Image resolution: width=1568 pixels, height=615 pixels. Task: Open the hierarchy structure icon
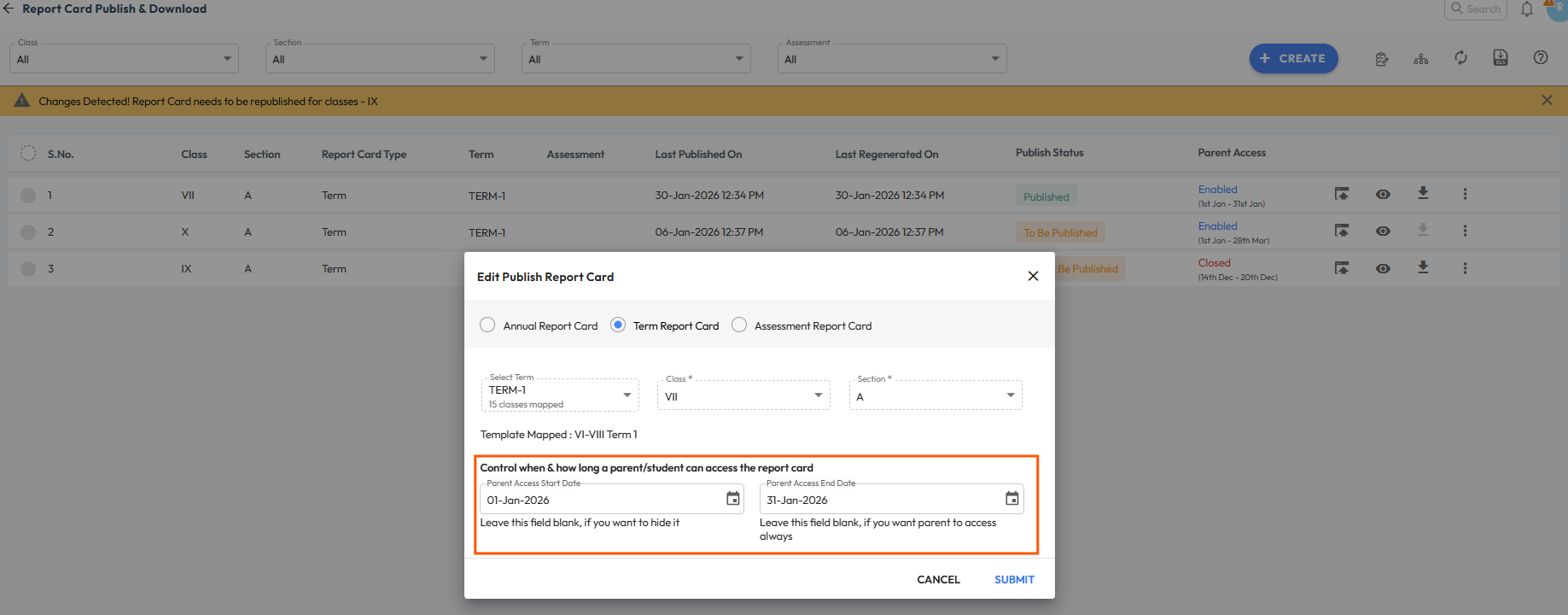tap(1420, 59)
